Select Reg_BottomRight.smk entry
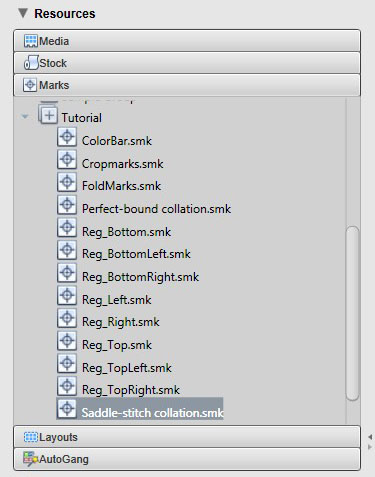 click(x=140, y=277)
